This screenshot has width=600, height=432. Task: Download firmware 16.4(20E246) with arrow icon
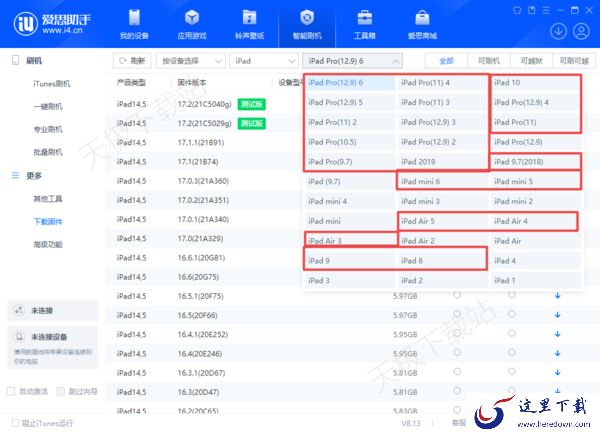point(558,353)
